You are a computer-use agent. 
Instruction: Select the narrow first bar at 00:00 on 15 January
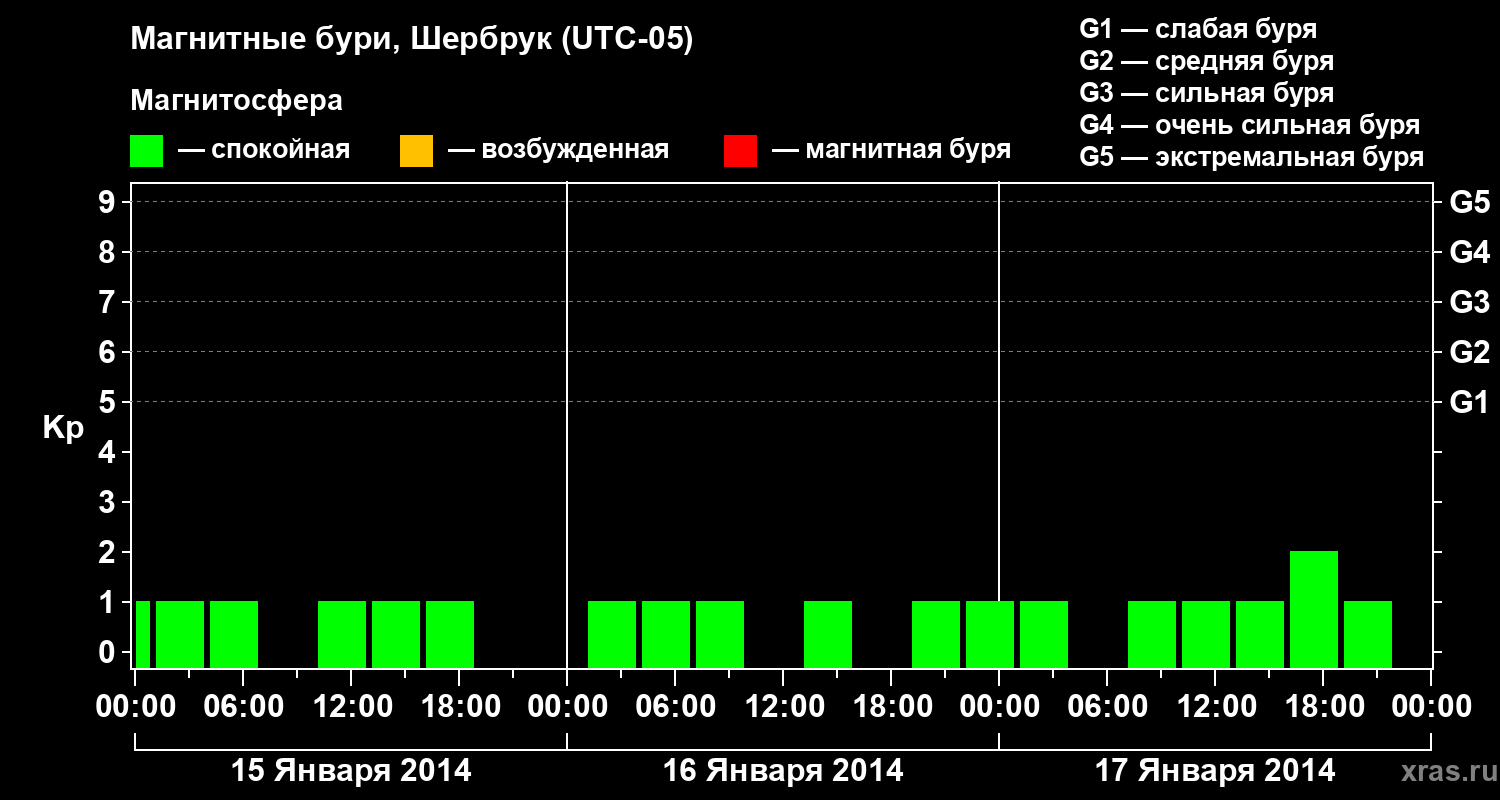[x=143, y=634]
